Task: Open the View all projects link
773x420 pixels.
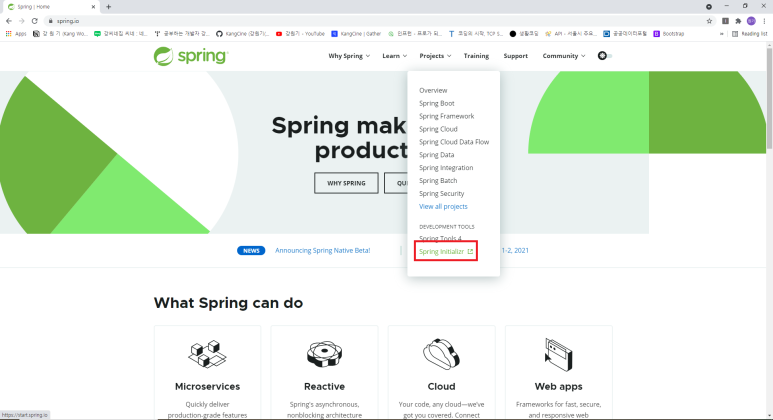Action: click(x=443, y=206)
